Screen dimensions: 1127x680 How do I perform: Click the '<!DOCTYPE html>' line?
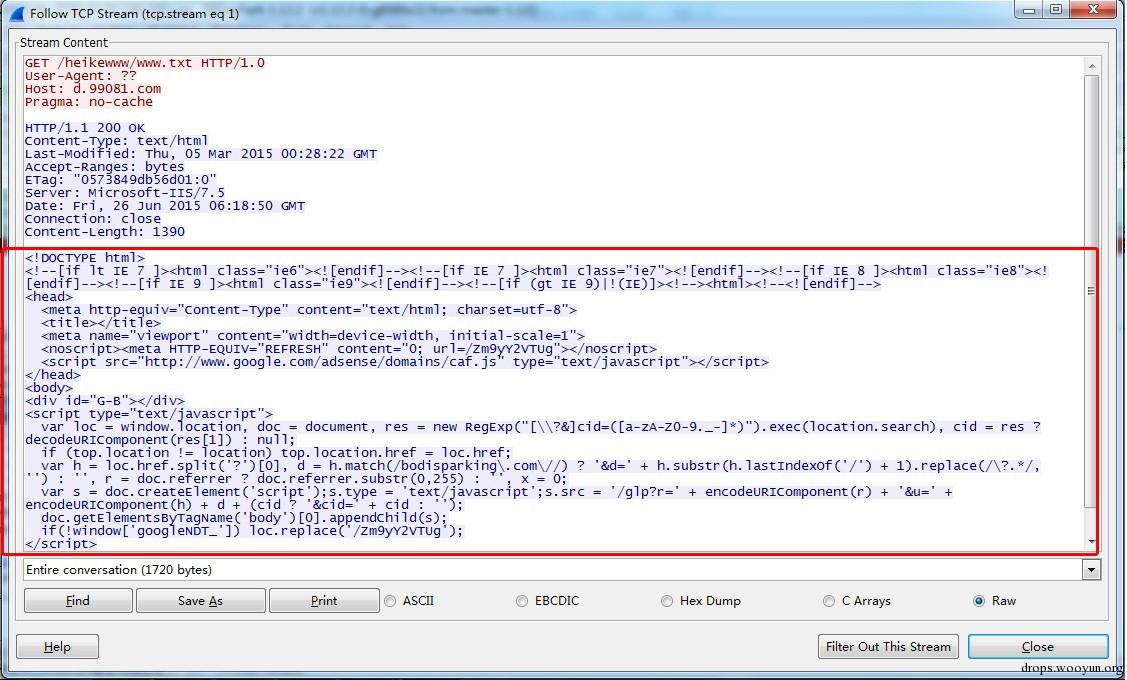point(85,258)
